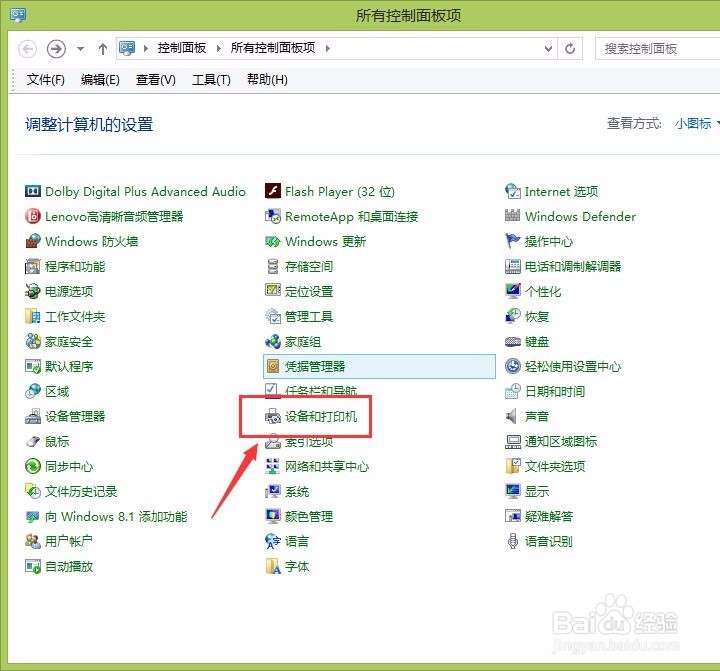Open the 文件(F) menu
The image size is (720, 671).
[x=45, y=79]
